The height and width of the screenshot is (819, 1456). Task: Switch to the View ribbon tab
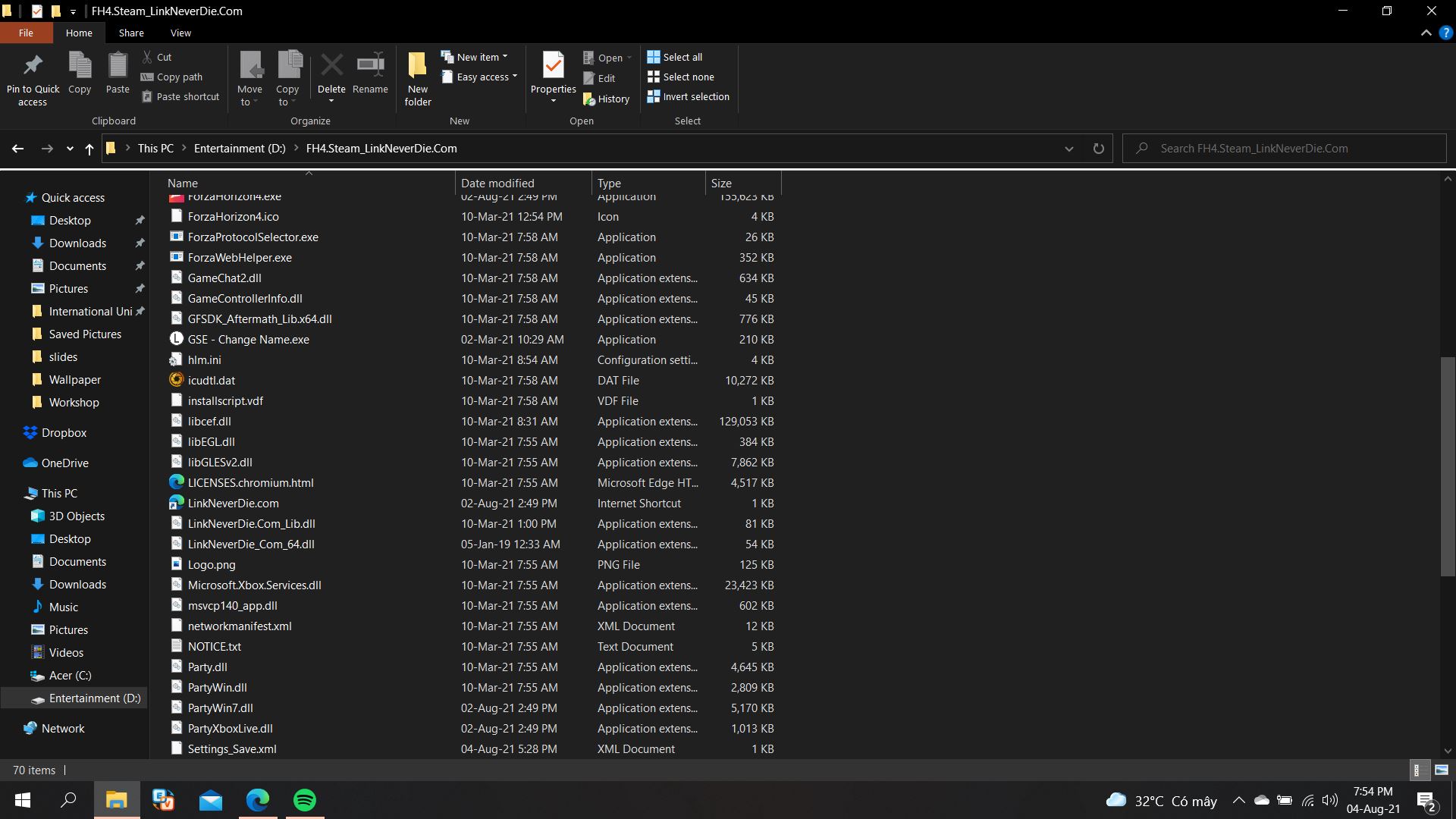click(180, 33)
